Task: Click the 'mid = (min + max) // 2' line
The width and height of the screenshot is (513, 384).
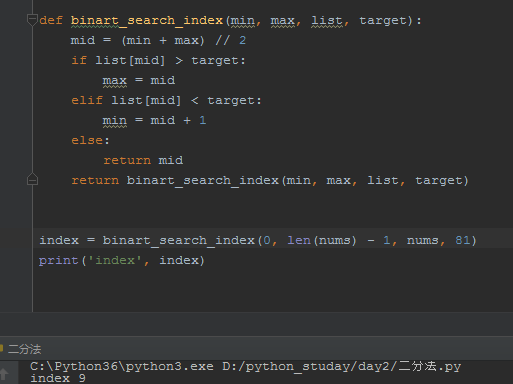Action: pos(158,41)
